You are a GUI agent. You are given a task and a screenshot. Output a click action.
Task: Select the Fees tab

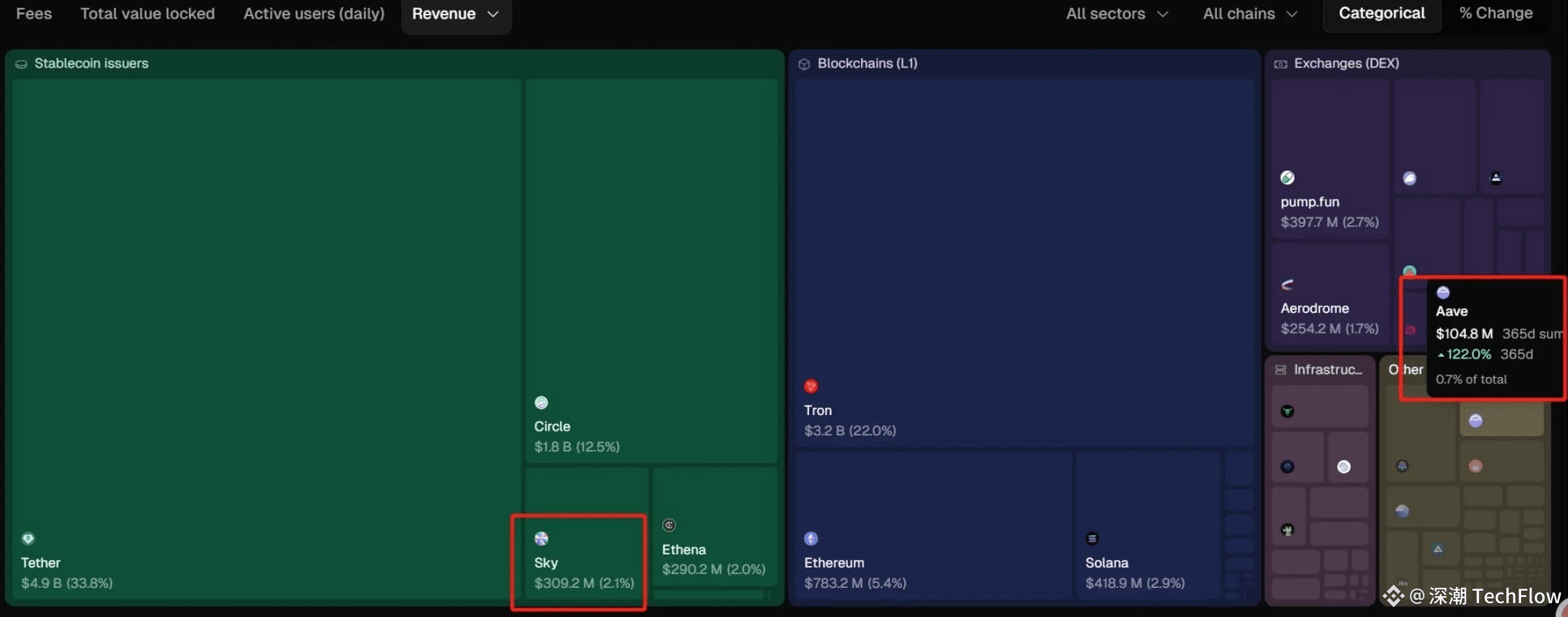[34, 14]
